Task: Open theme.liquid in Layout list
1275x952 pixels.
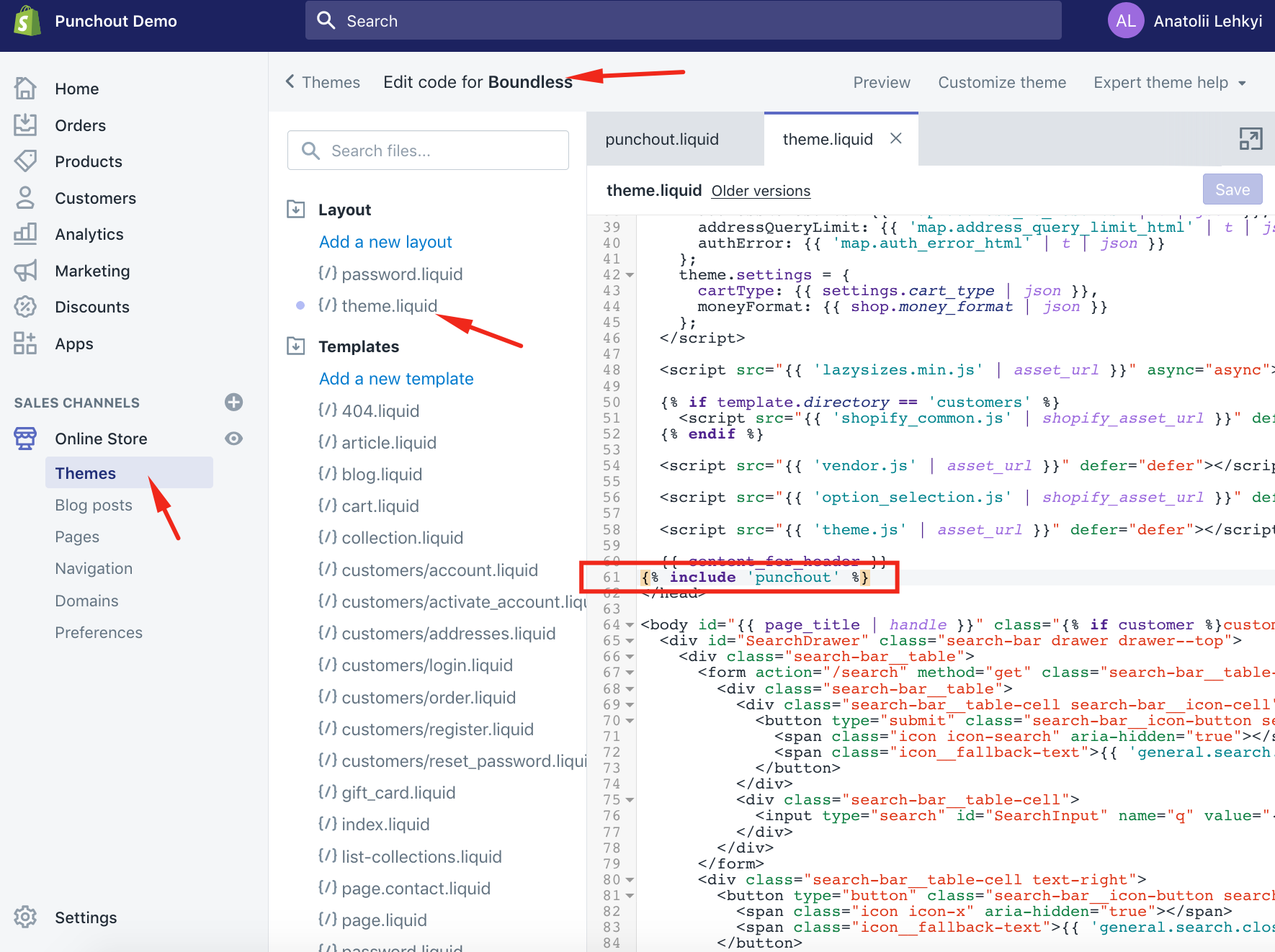Action: point(377,306)
